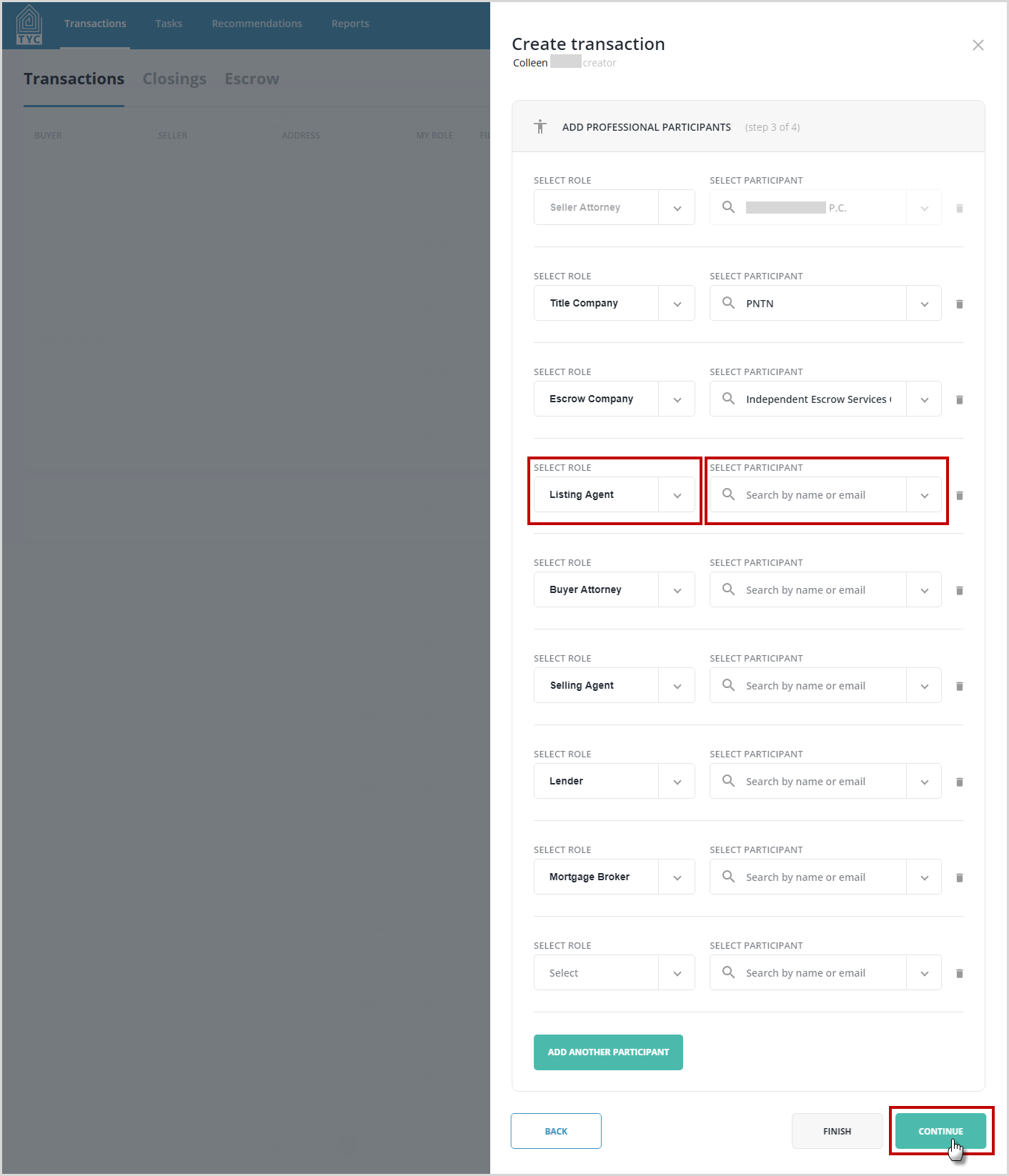Click the Add Another Participant button

pyautogui.click(x=608, y=1052)
